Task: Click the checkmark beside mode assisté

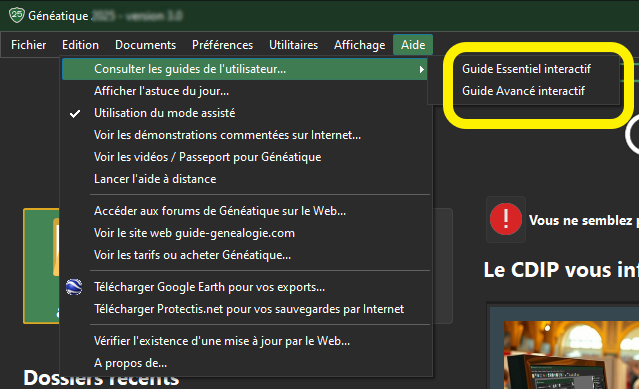Action: (75, 114)
